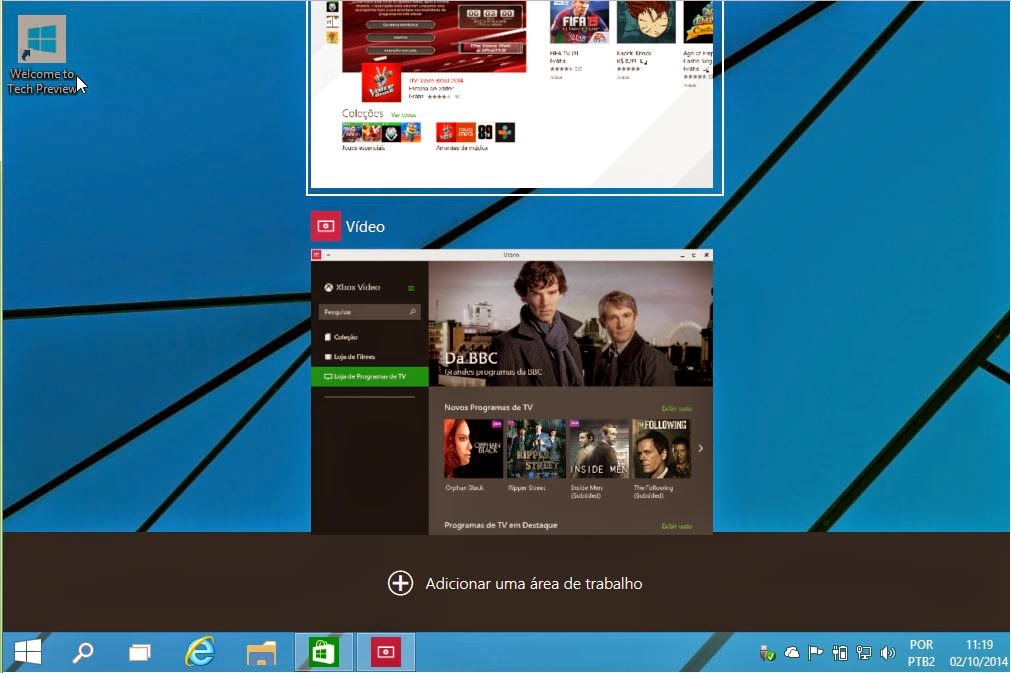The image size is (1011, 673).
Task: Click Coleções heading in Store thumbnail
Action: click(x=362, y=113)
